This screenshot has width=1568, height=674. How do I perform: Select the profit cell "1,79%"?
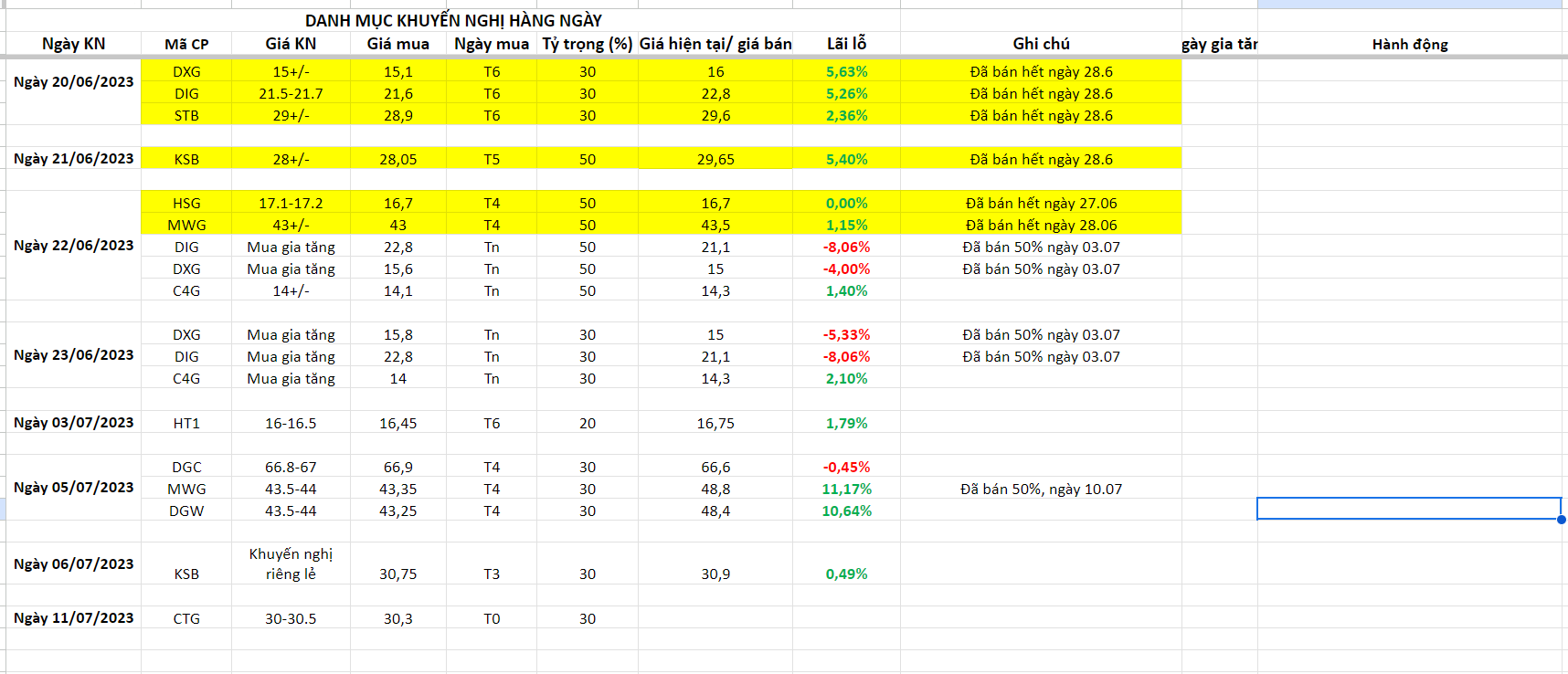[x=847, y=423]
